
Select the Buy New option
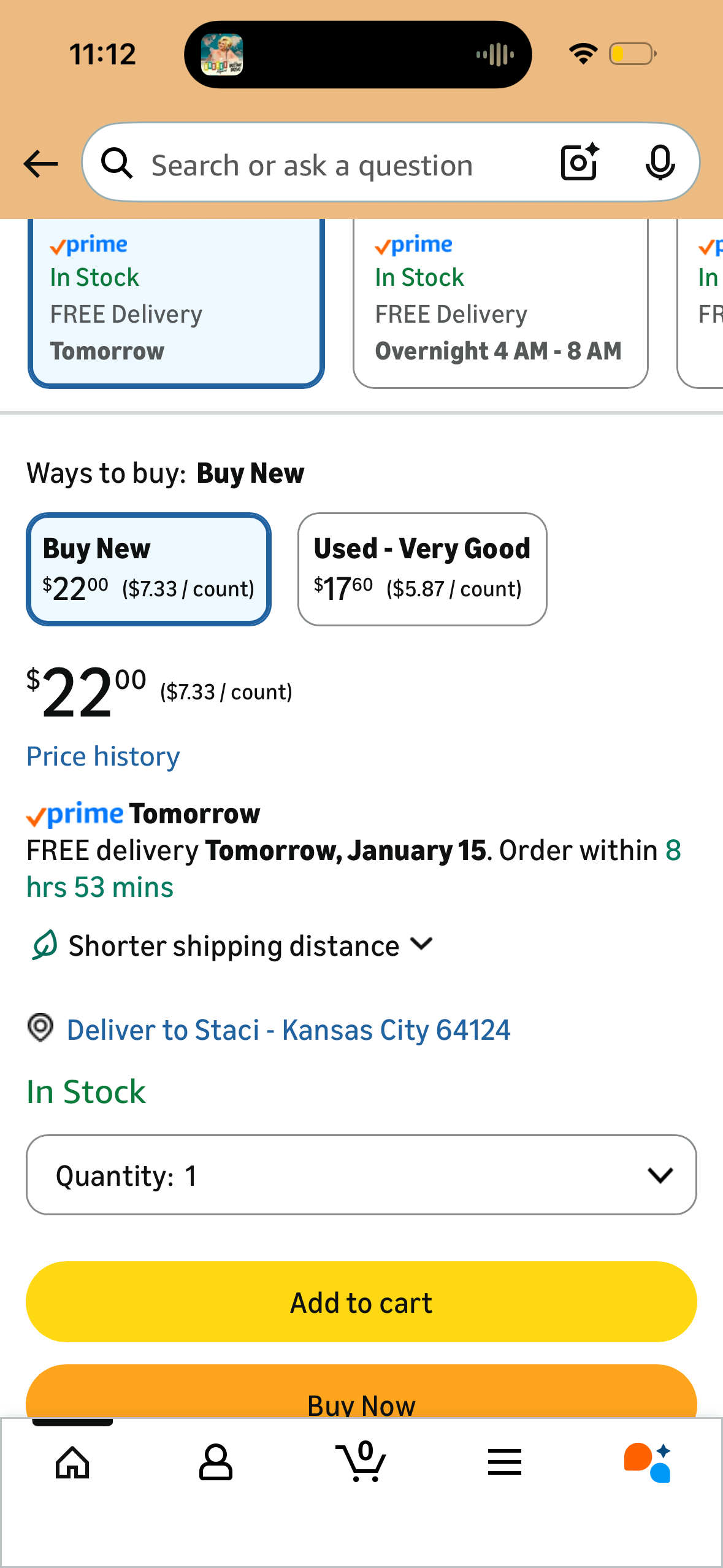pos(148,569)
